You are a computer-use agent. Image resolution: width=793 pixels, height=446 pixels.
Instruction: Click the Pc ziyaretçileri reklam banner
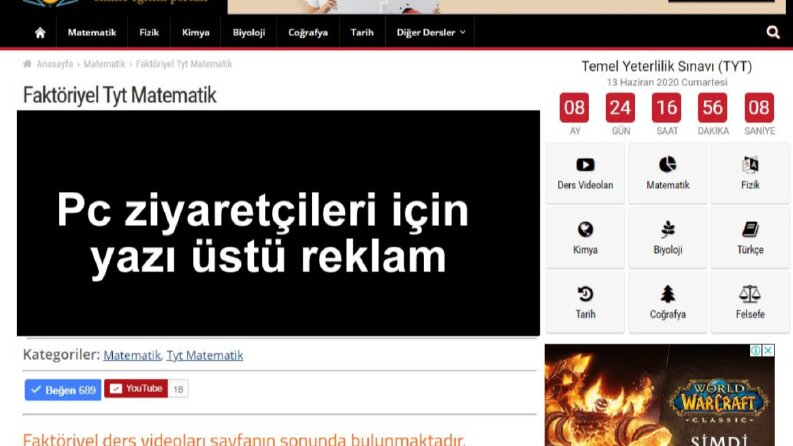278,223
